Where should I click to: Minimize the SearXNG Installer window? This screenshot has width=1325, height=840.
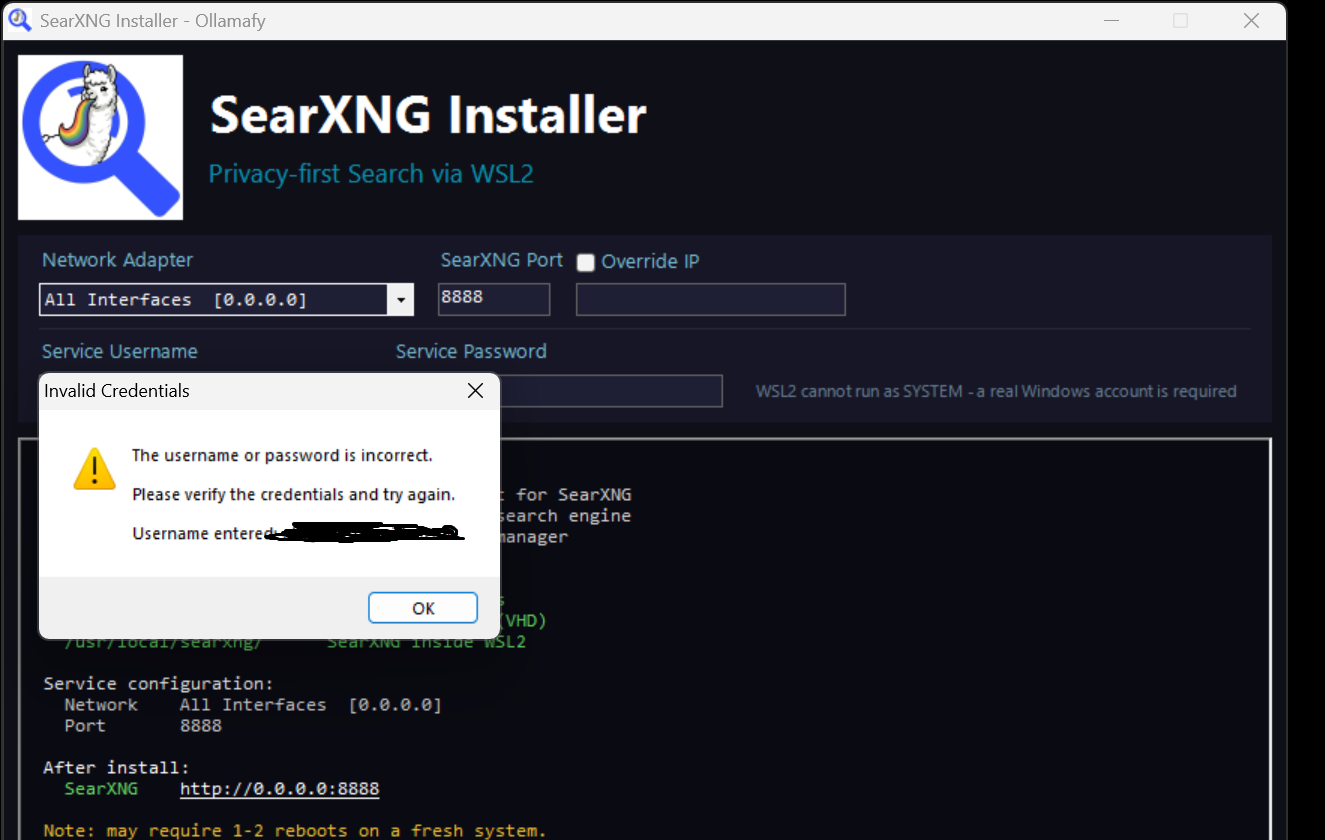(x=1111, y=20)
